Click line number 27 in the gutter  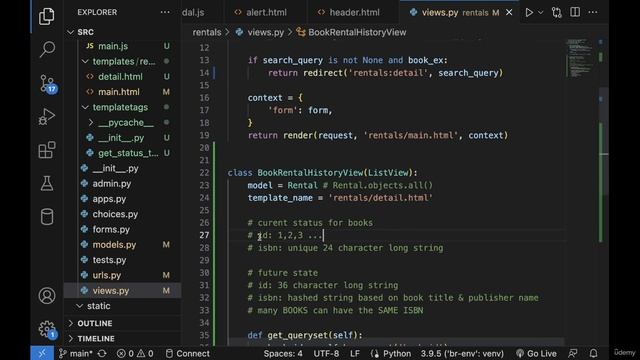[x=204, y=235]
